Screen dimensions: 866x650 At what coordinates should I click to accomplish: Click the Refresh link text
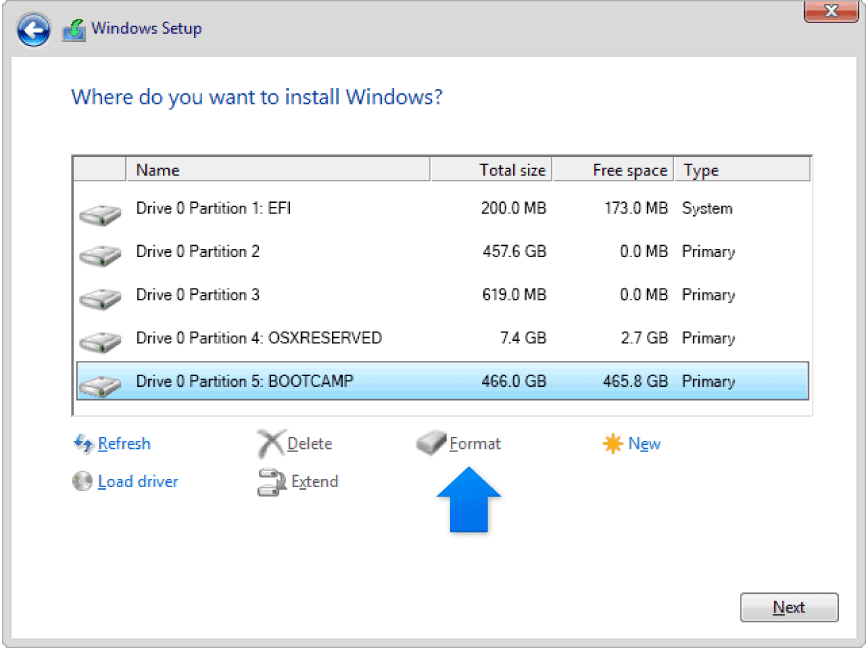pos(124,444)
